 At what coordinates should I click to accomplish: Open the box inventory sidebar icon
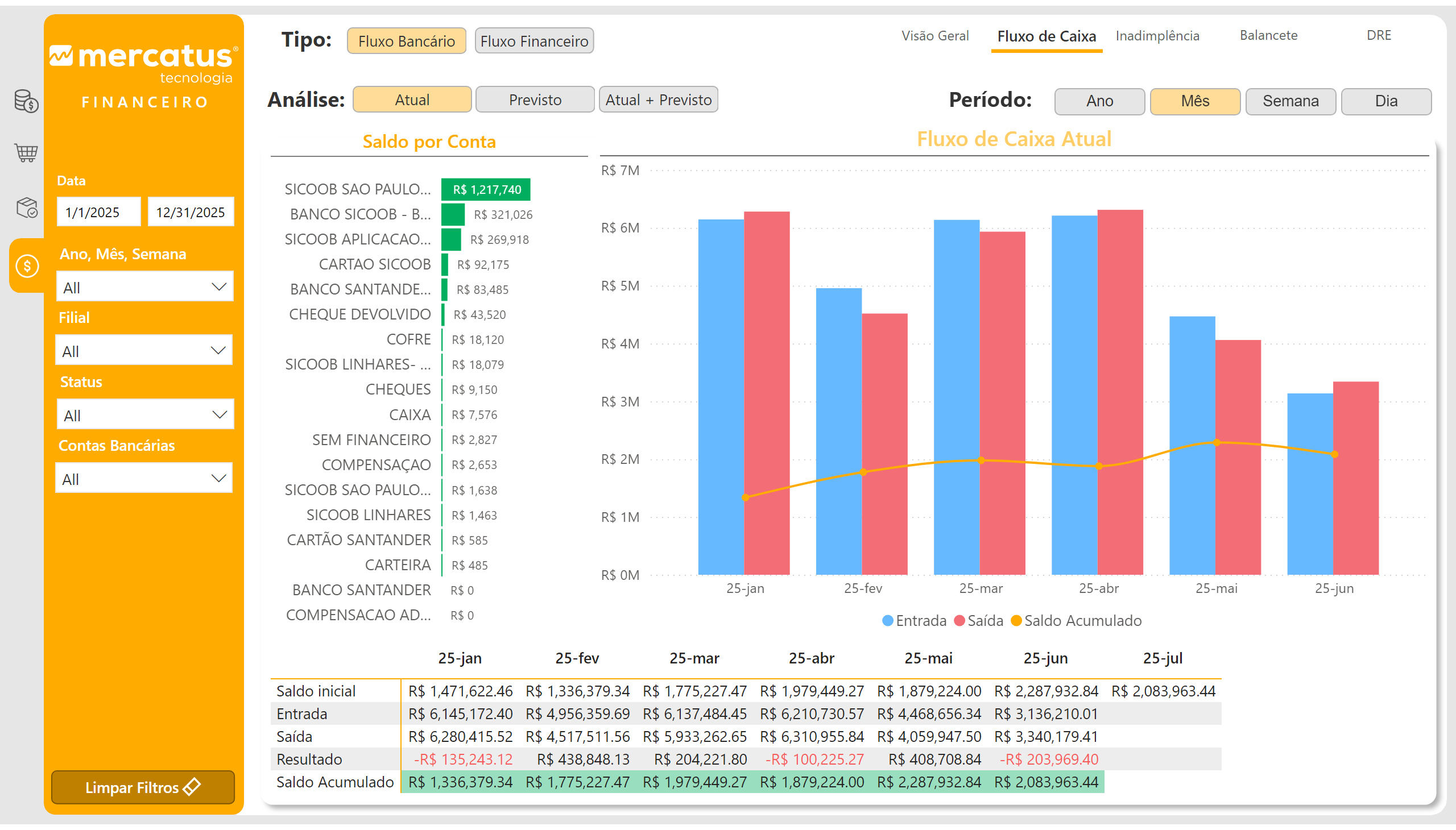[x=26, y=208]
